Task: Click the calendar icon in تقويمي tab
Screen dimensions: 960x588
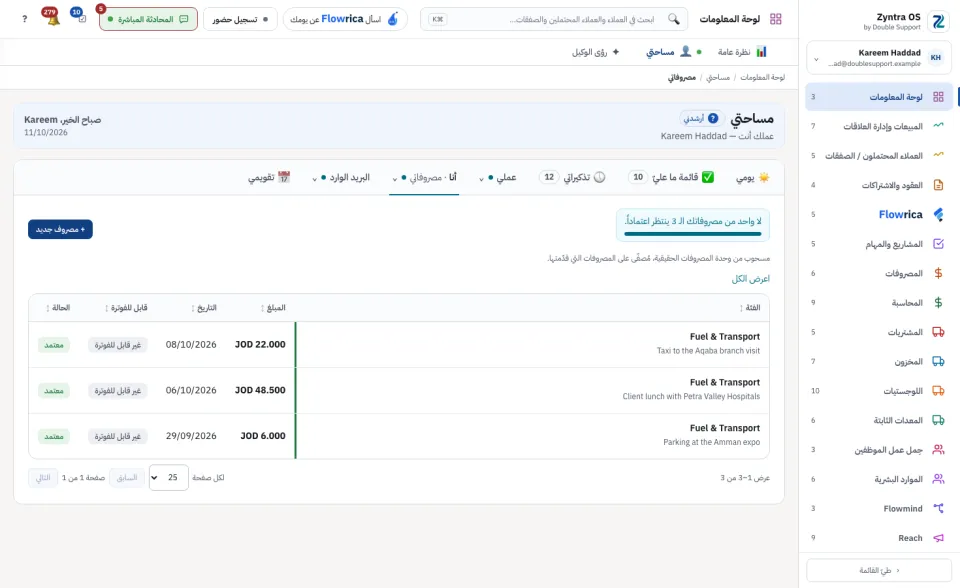Action: tap(283, 177)
